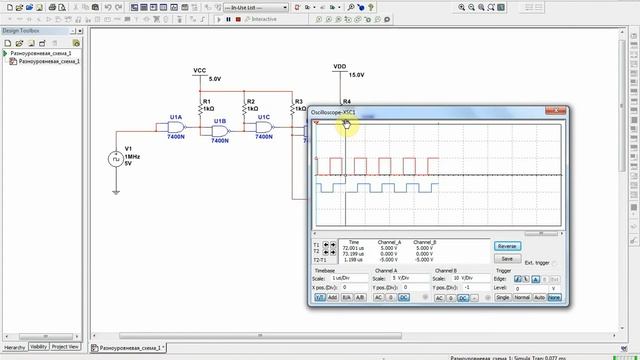Choose Normal trigger mode
The image size is (640, 360).
pyautogui.click(x=522, y=298)
